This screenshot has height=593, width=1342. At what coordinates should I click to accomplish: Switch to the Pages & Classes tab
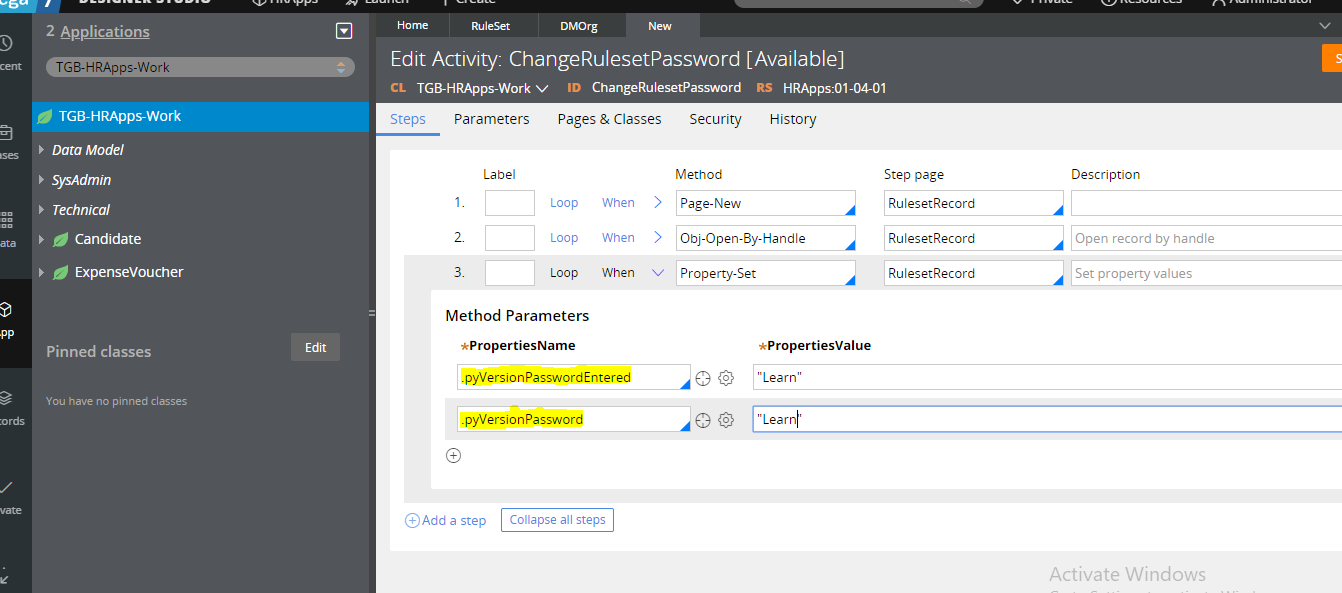tap(609, 119)
